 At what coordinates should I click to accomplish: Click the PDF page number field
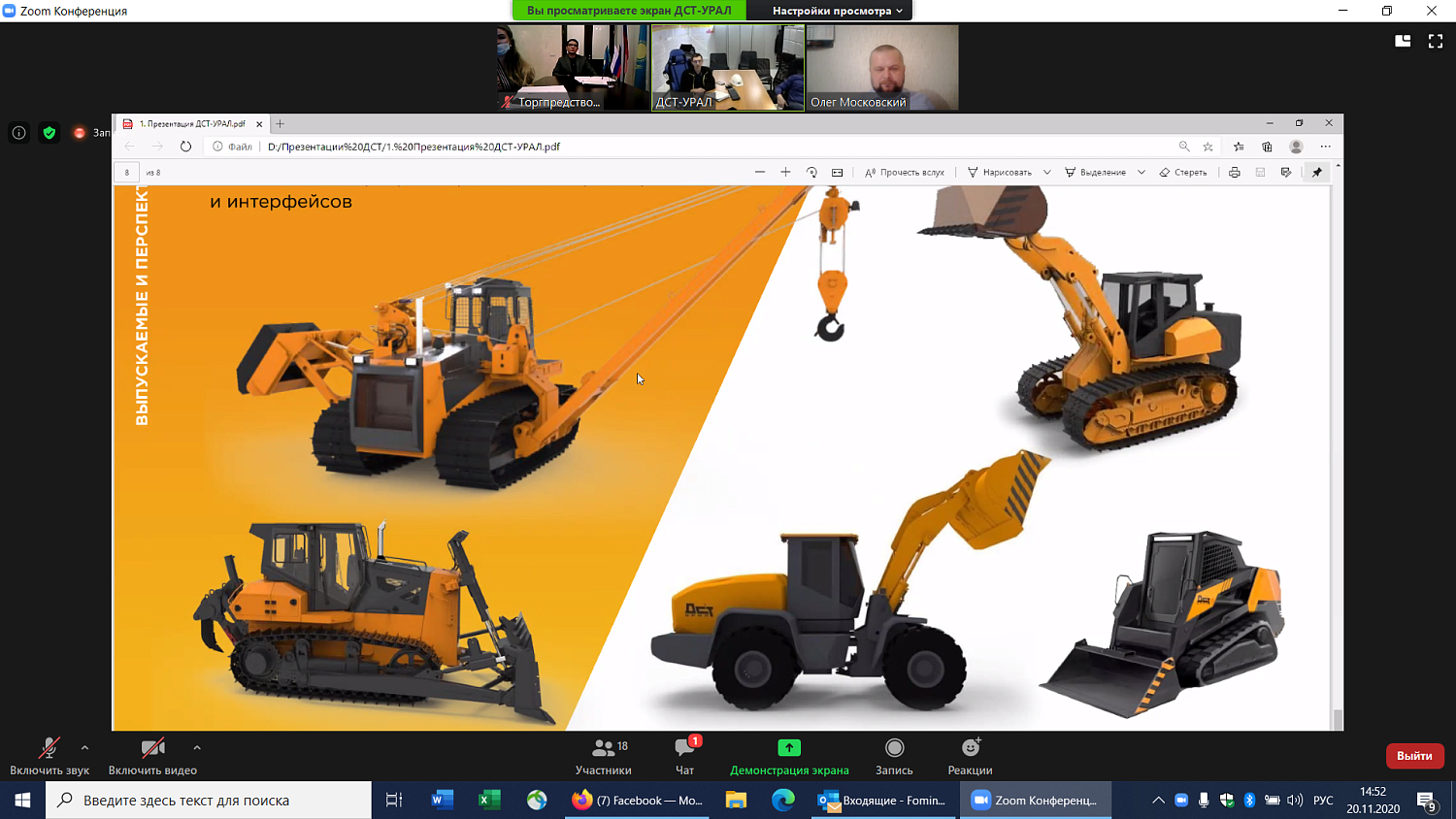(126, 173)
